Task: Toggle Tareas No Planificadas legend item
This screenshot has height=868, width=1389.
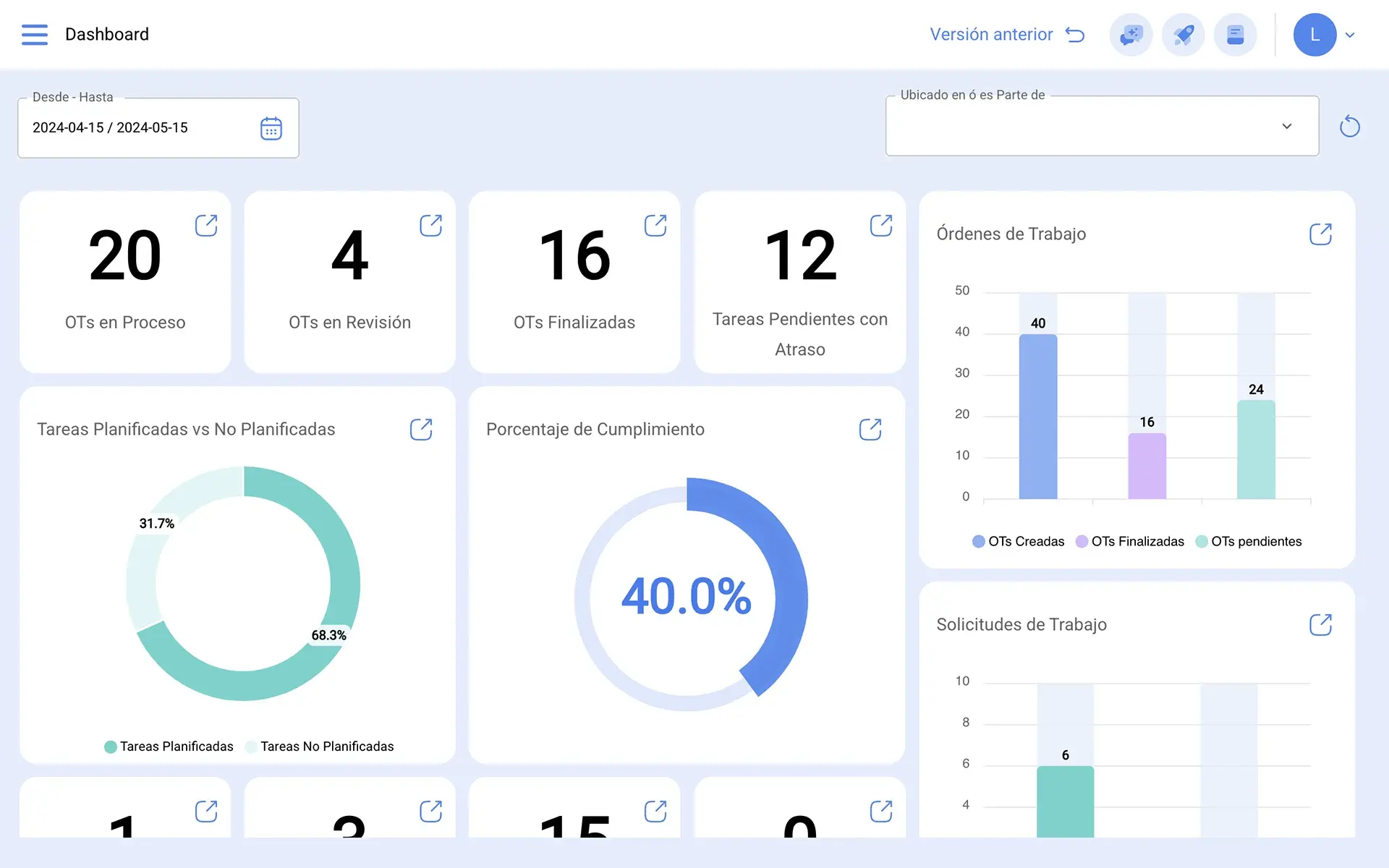Action: point(320,746)
